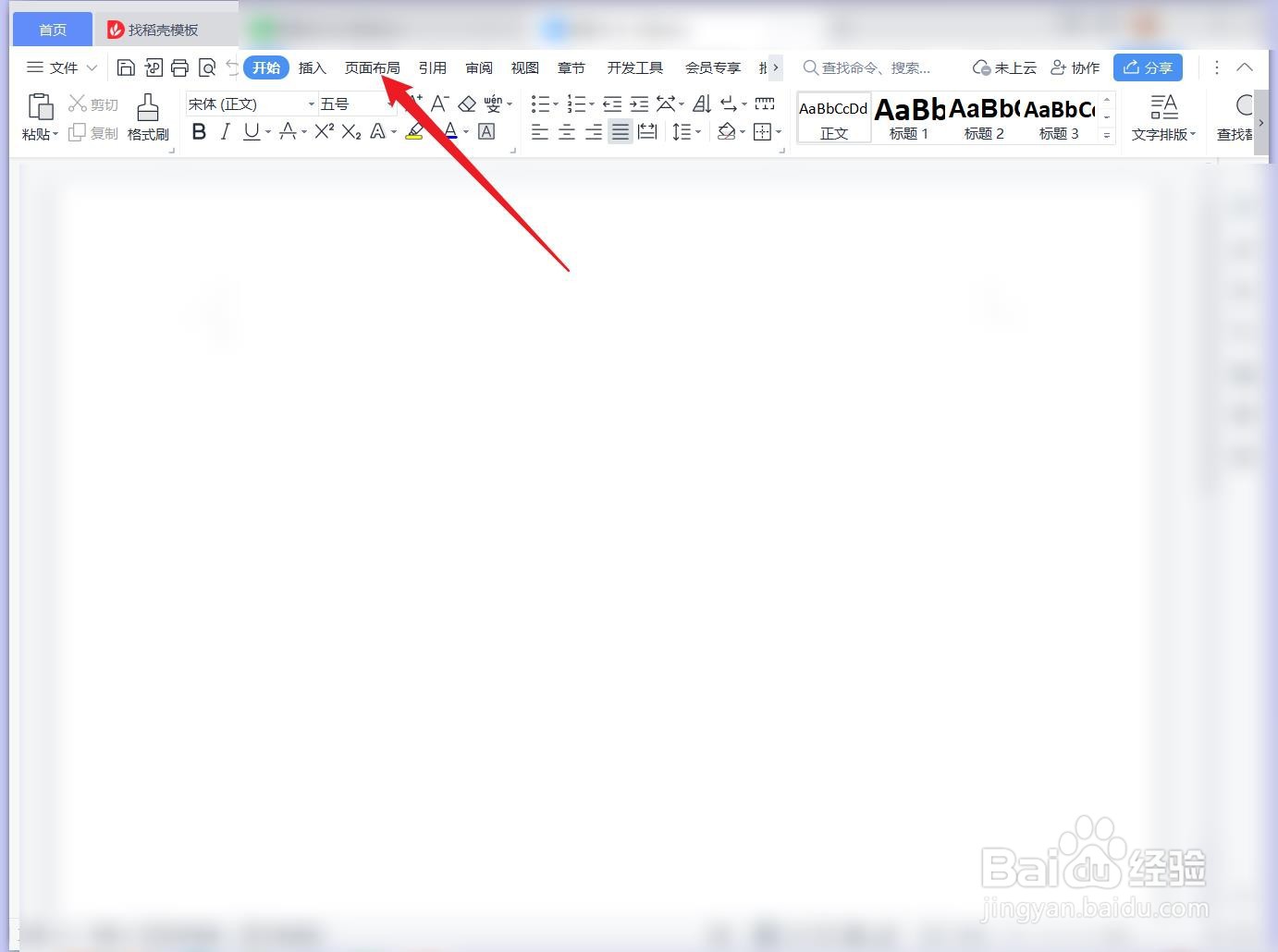Screen dimensions: 1278x952
Task: Click the Print icon
Action: 179,67
